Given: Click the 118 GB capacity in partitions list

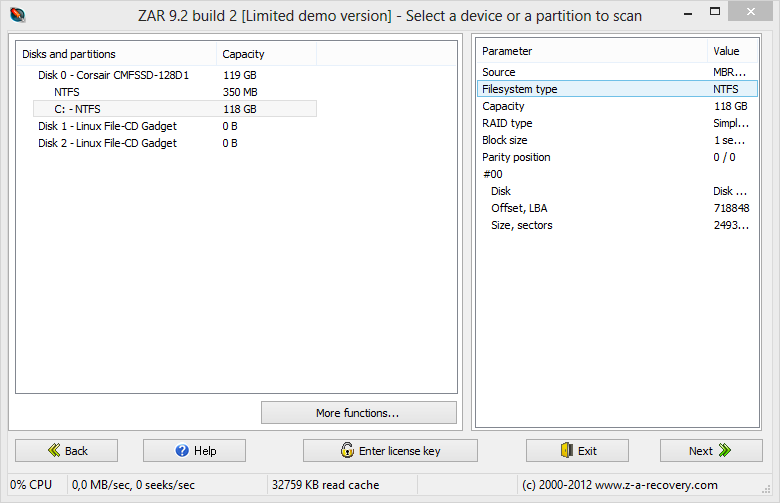Looking at the screenshot, I should pos(240,109).
